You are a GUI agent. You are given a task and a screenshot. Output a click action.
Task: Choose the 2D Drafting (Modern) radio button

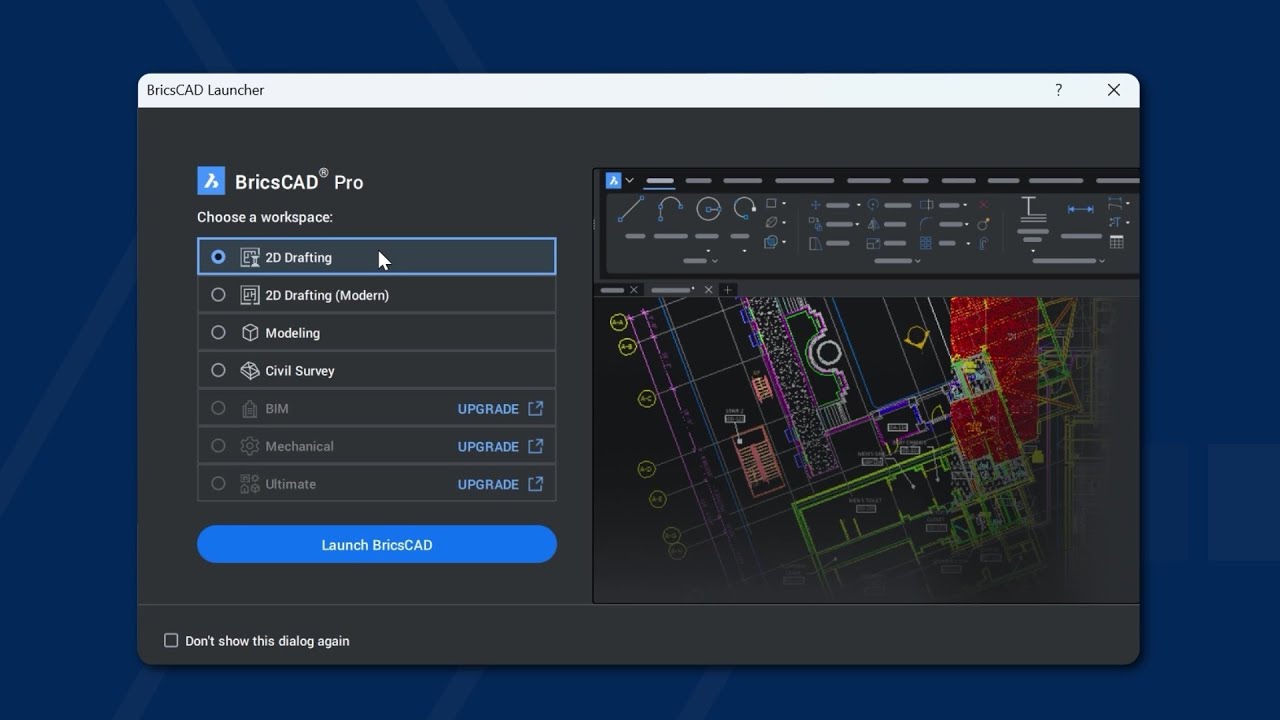[x=218, y=295]
